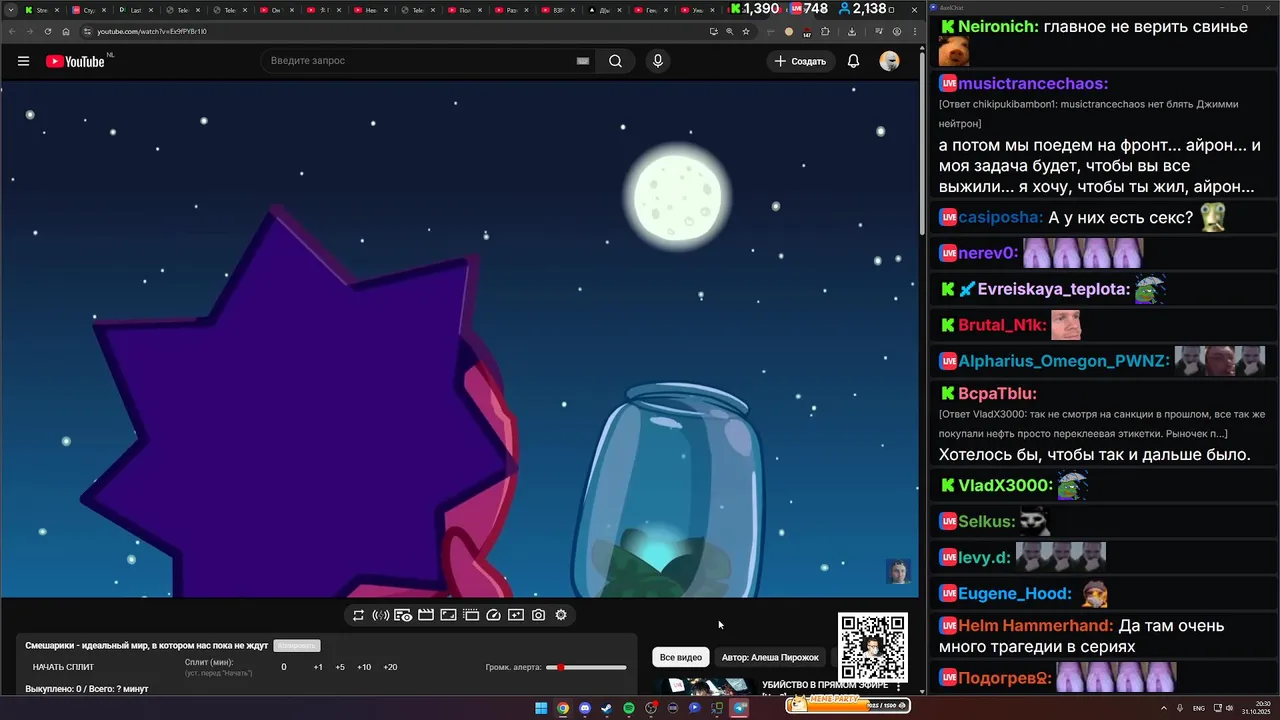Click Eugene_Hood username in chat
The height and width of the screenshot is (720, 1280).
click(1014, 593)
